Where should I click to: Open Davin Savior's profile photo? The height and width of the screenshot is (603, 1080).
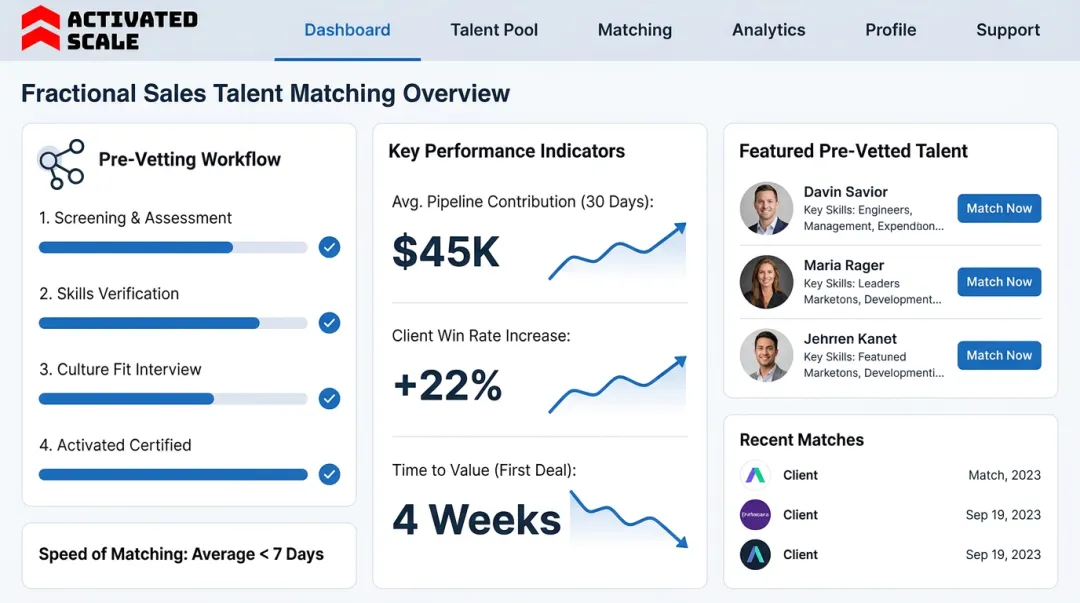(x=766, y=208)
